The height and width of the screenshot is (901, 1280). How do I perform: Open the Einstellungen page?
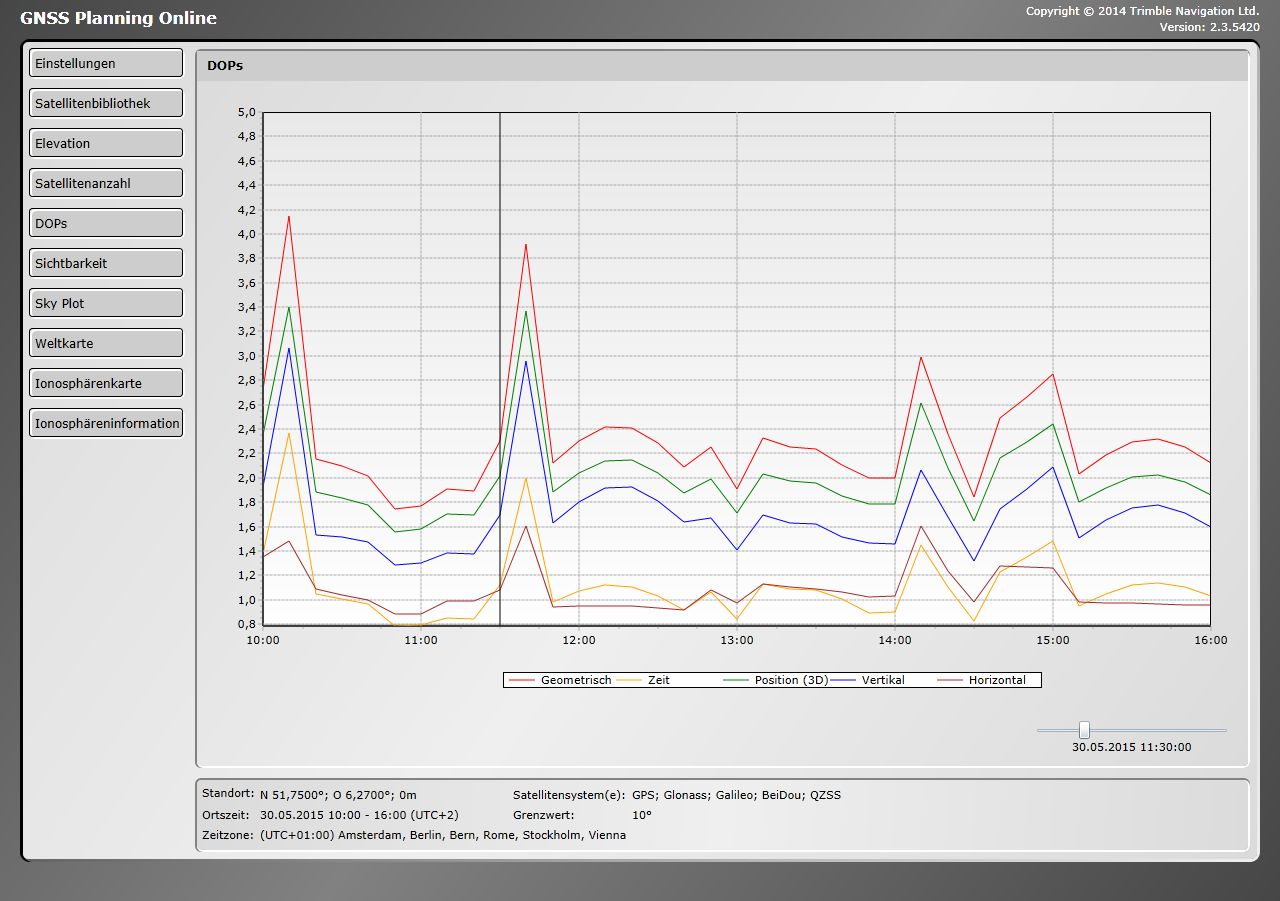click(105, 63)
